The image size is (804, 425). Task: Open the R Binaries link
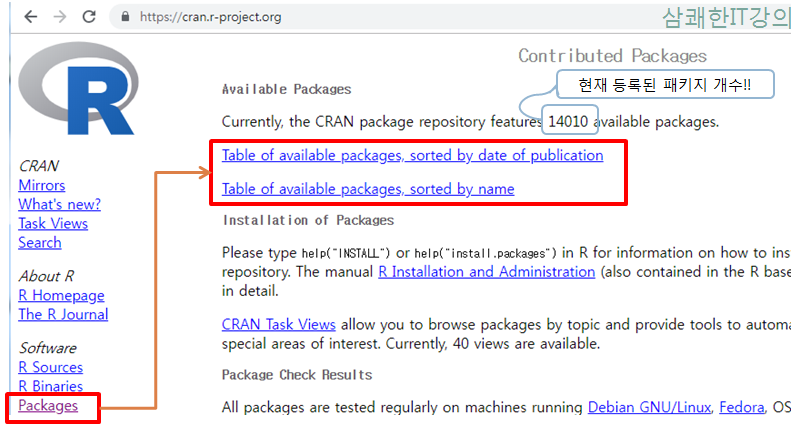[50, 386]
